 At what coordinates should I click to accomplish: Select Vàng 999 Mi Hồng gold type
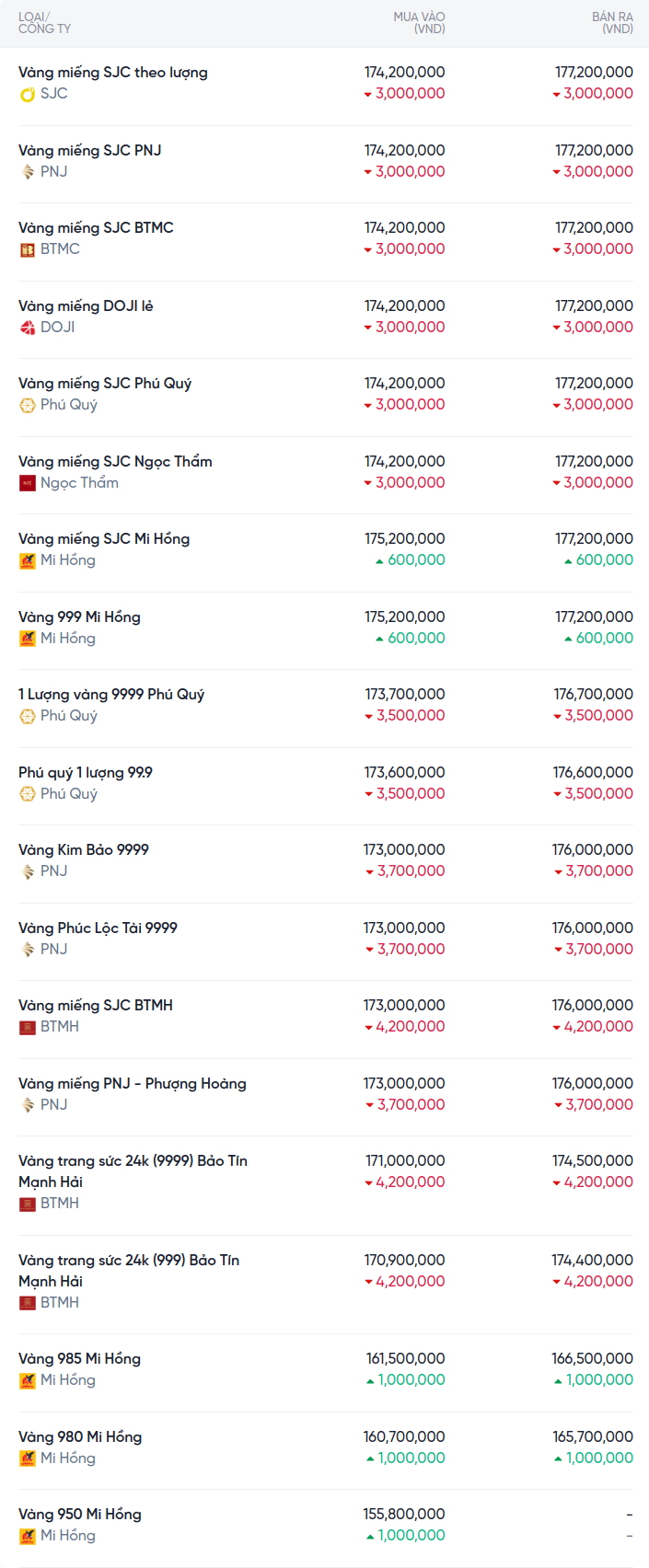(x=79, y=617)
